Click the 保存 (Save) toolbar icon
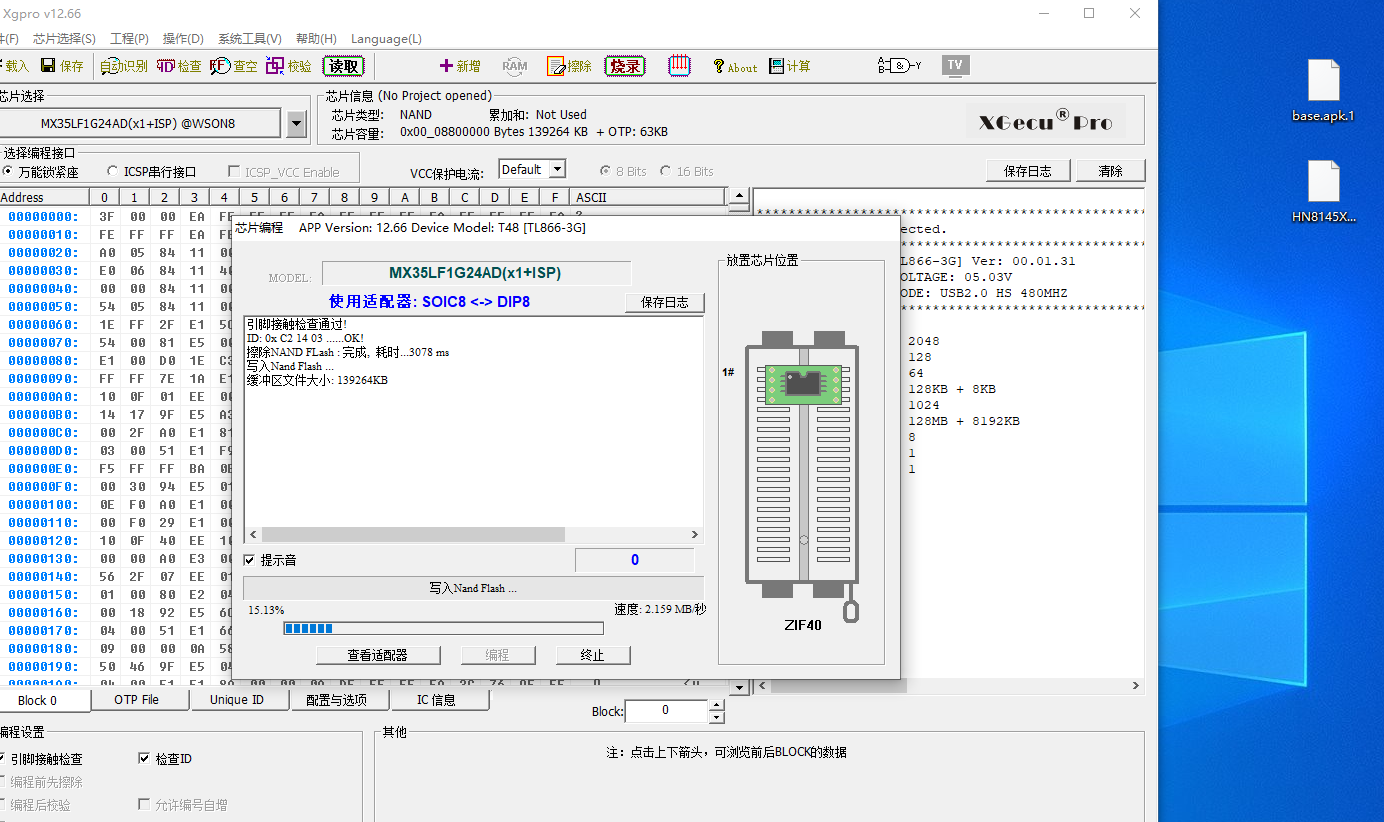This screenshot has width=1384, height=822. (62, 66)
